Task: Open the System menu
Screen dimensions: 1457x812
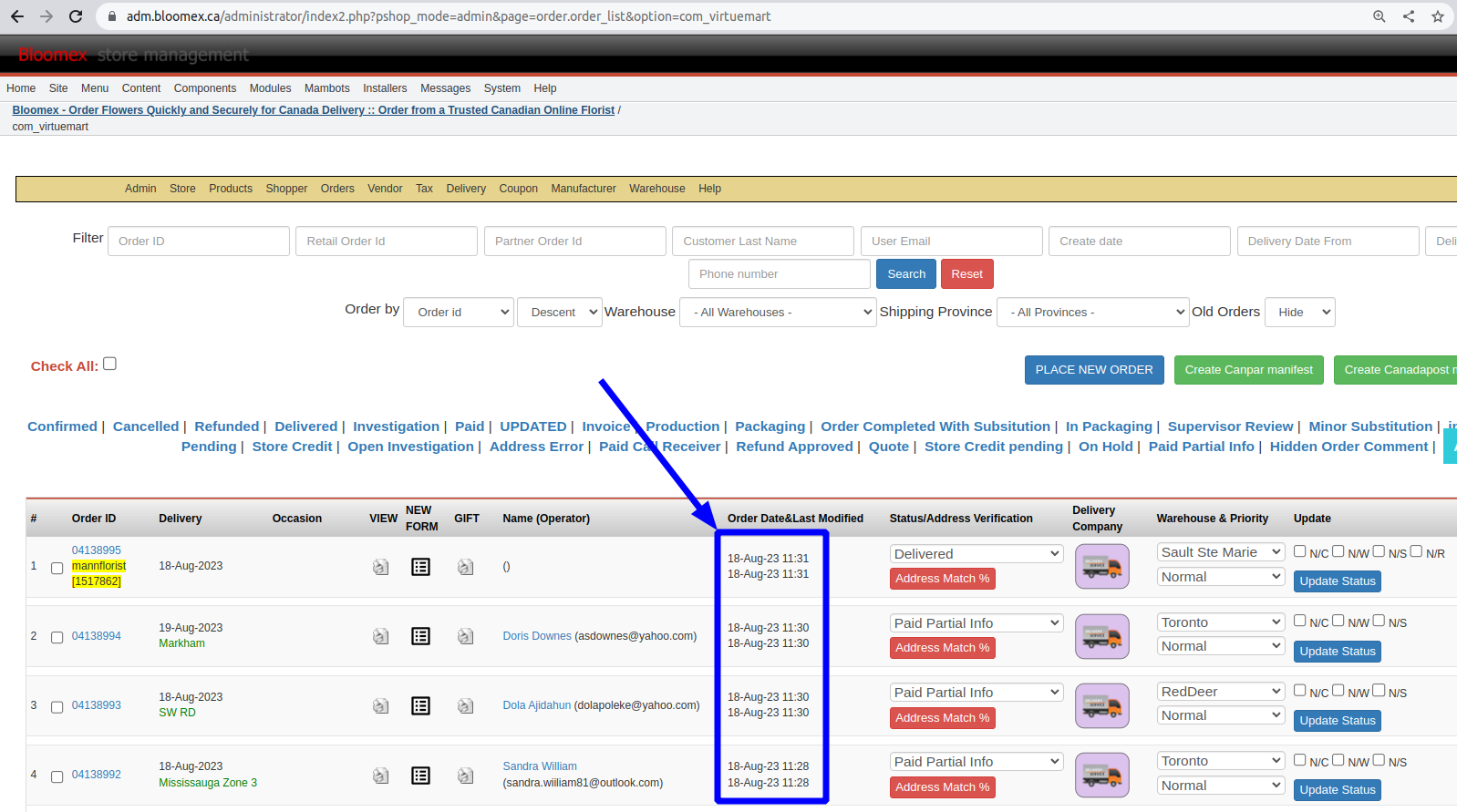Action: point(502,88)
